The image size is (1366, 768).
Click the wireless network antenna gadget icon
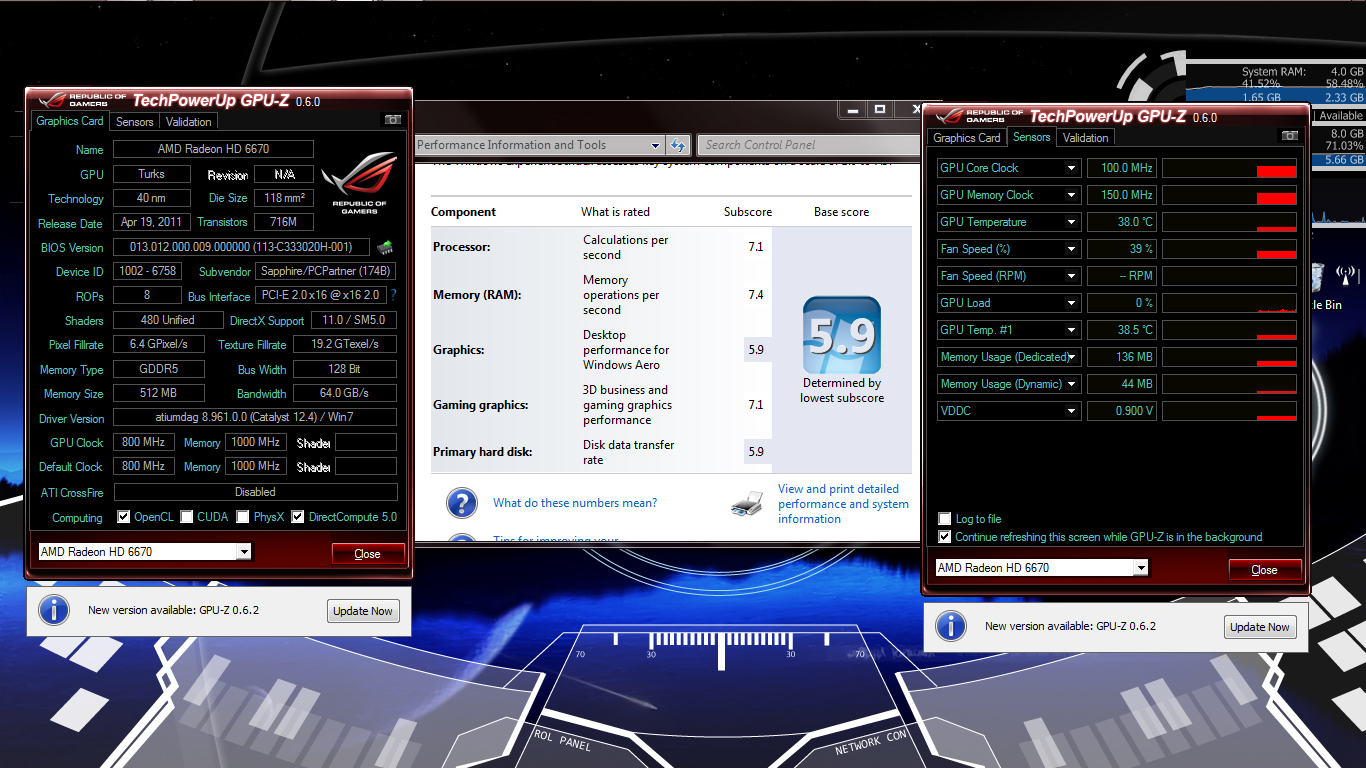pyautogui.click(x=1347, y=275)
